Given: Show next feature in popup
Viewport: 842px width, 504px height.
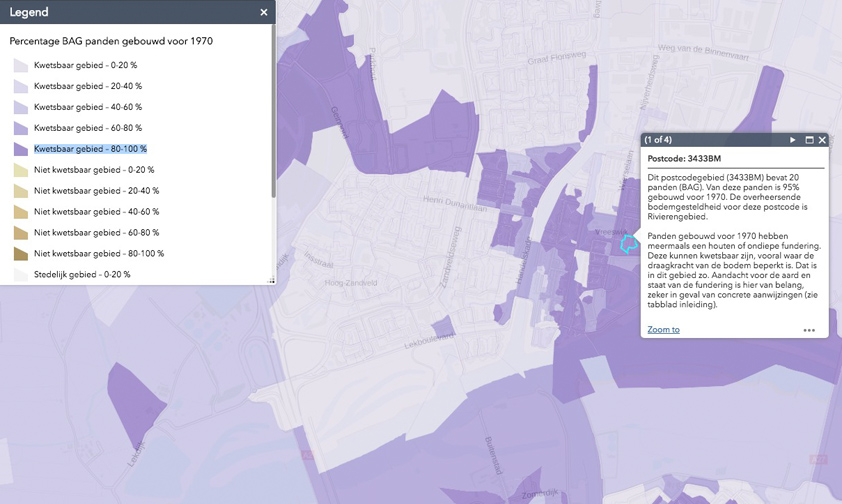Looking at the screenshot, I should pos(793,140).
